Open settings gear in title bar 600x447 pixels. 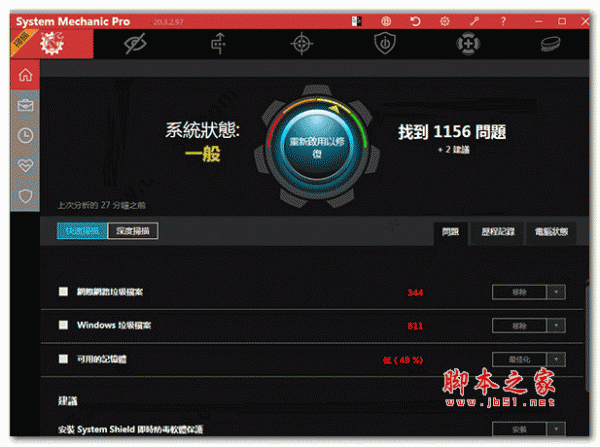(445, 21)
